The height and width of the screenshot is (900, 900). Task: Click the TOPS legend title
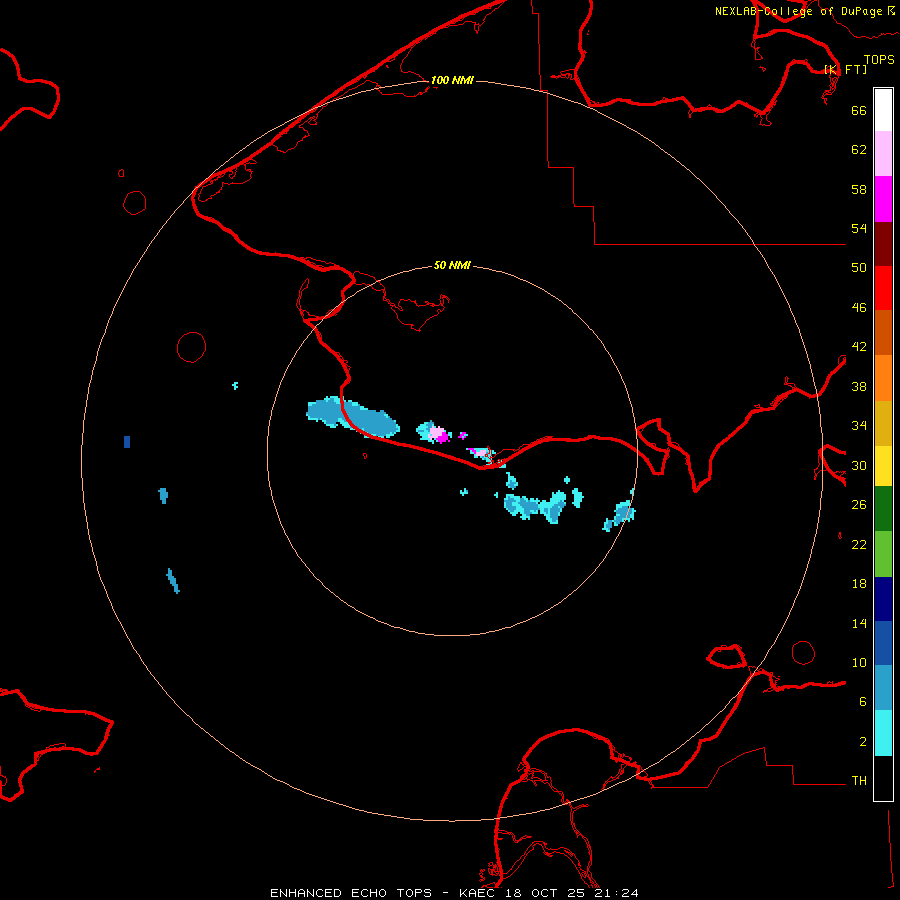(x=879, y=59)
